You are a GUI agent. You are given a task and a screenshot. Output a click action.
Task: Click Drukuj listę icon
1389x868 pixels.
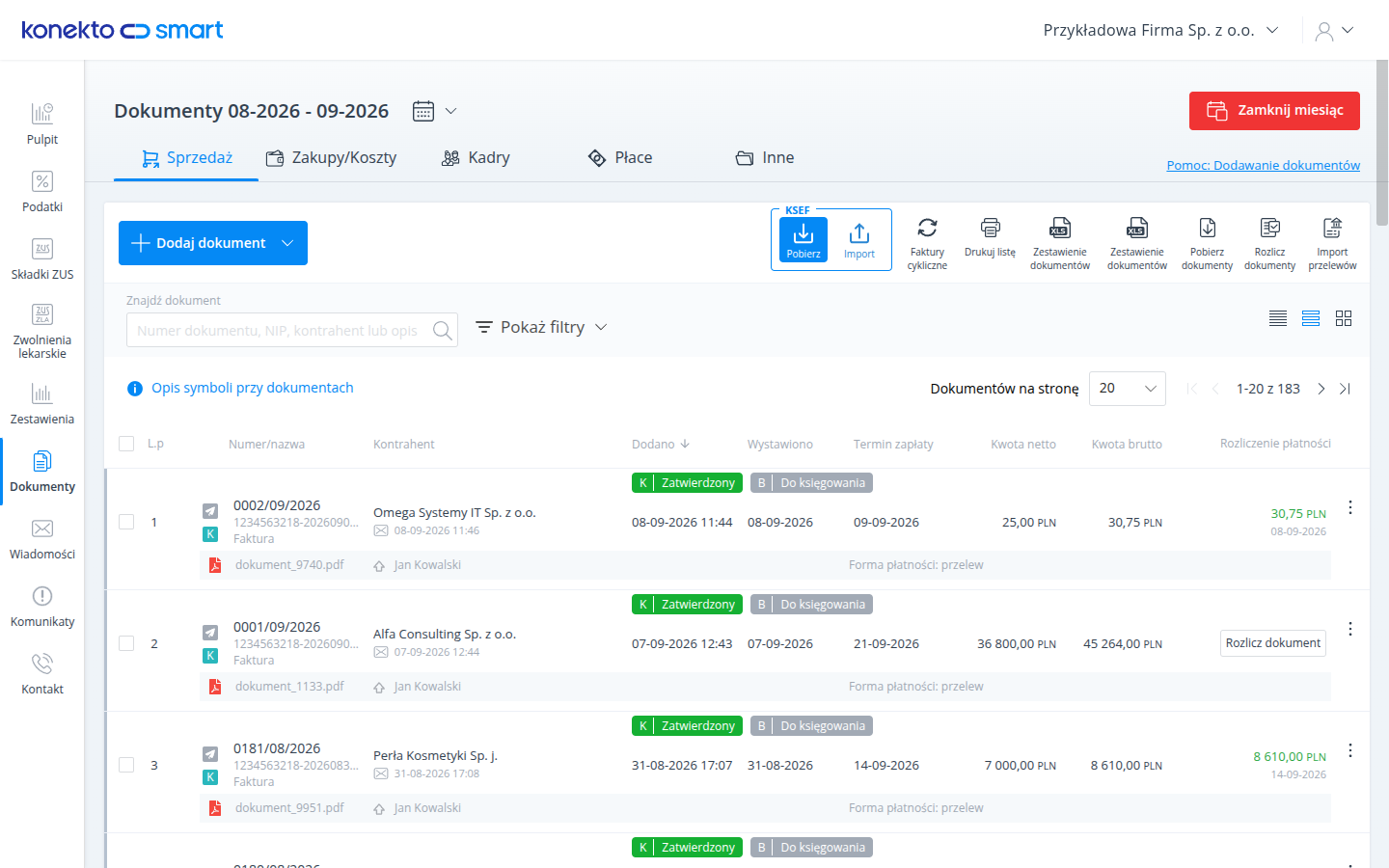coord(990,237)
